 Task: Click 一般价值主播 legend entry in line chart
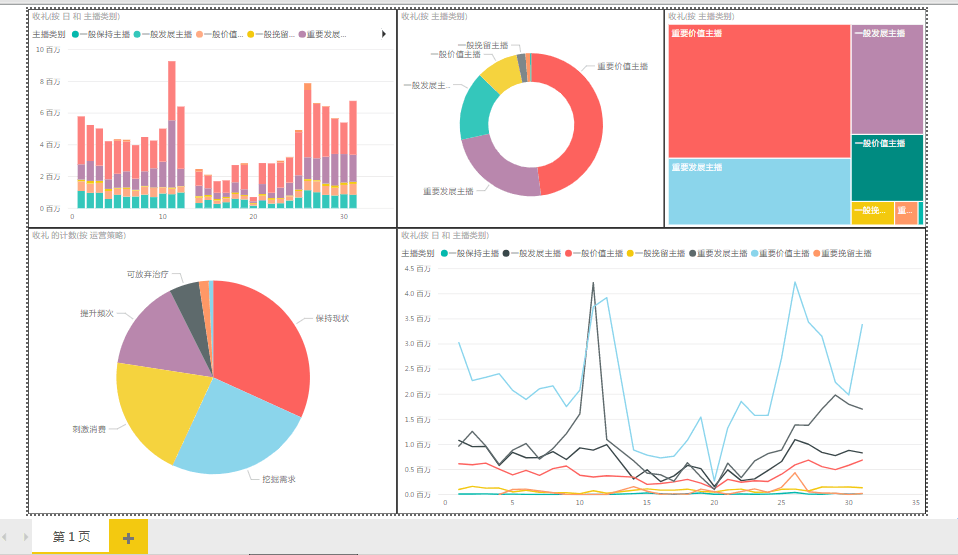pos(594,253)
